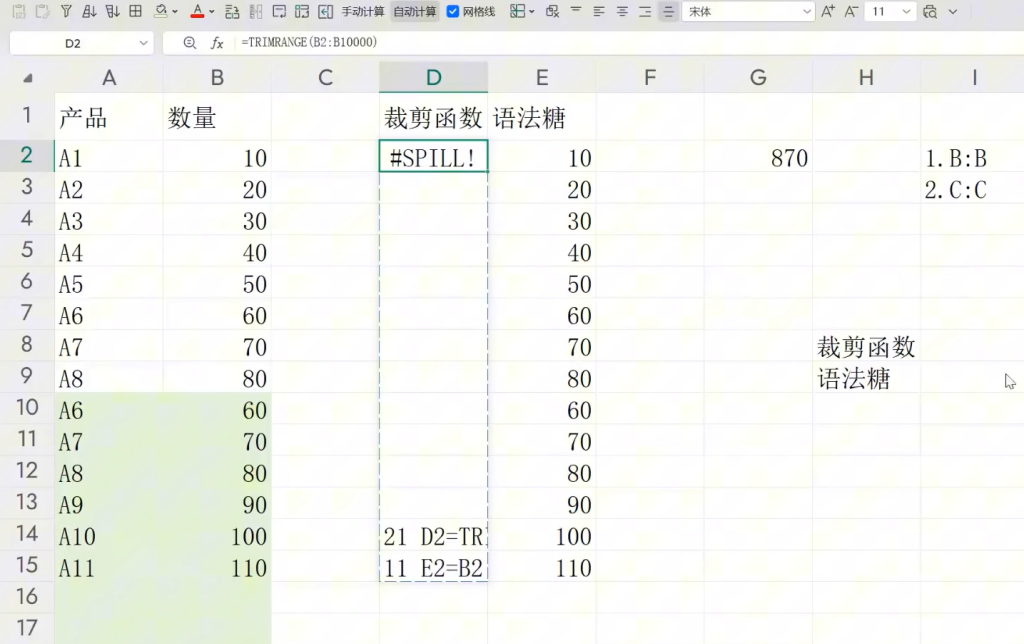Select the #SPILL! cell D2
This screenshot has height=644, width=1024.
click(434, 156)
